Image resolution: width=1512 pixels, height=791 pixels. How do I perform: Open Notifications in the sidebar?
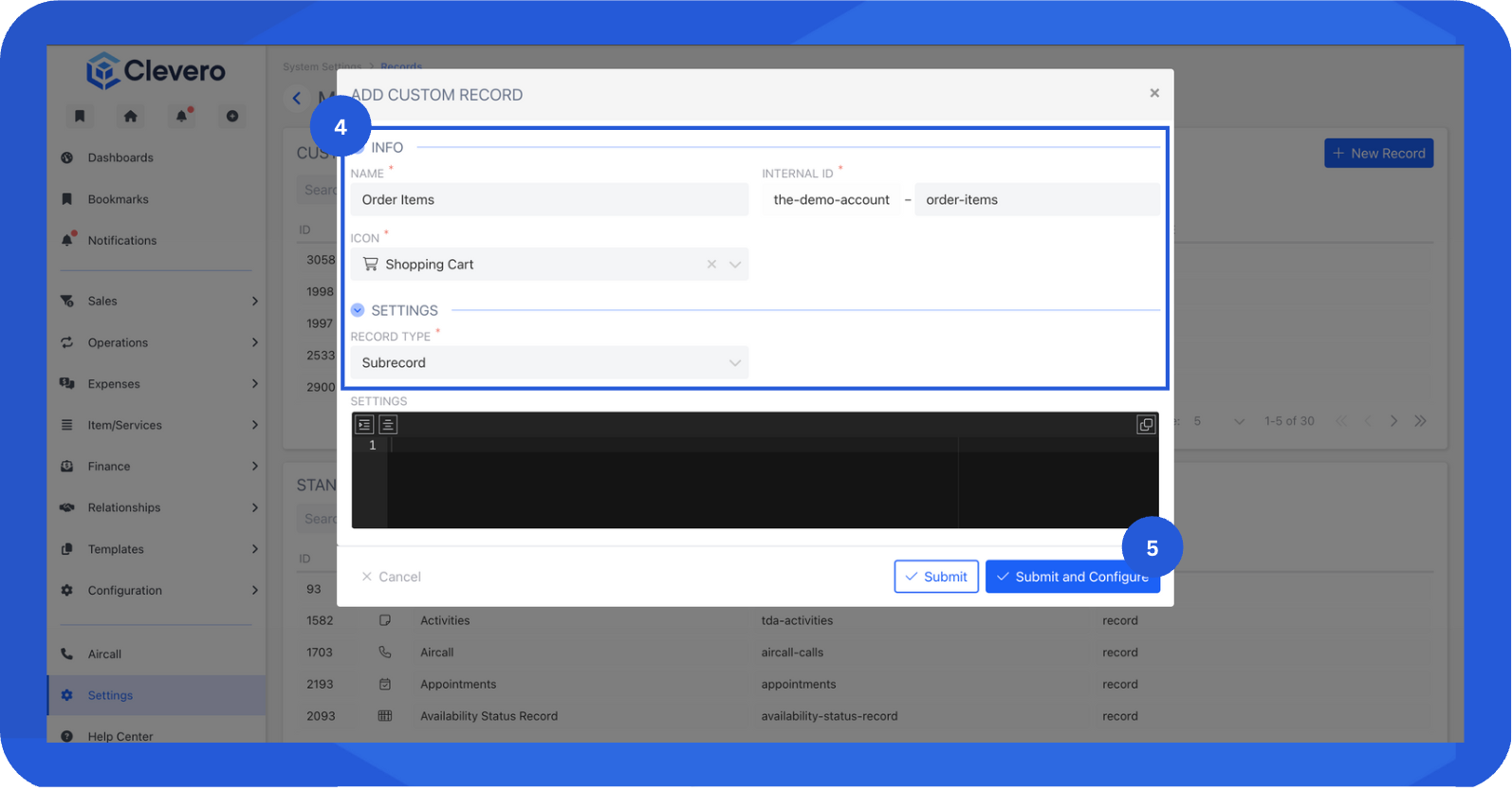[x=122, y=240]
